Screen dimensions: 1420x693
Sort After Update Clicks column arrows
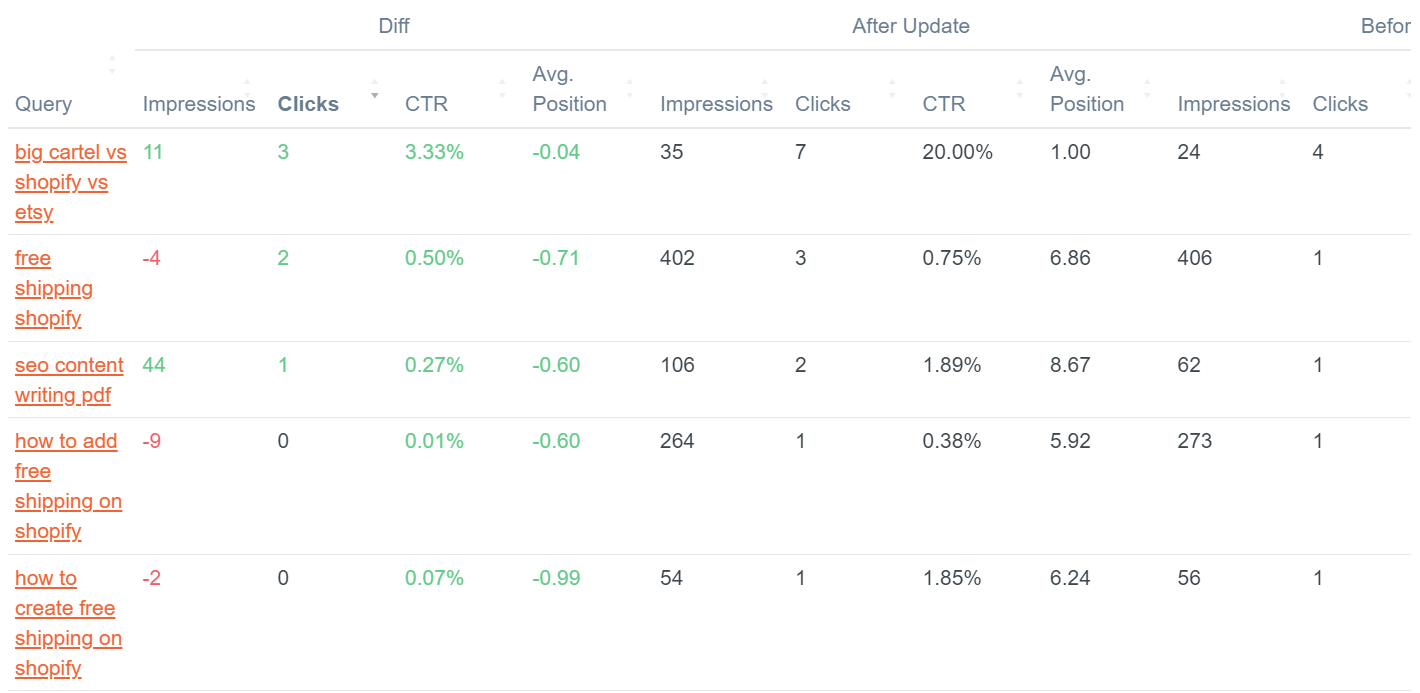coord(892,88)
